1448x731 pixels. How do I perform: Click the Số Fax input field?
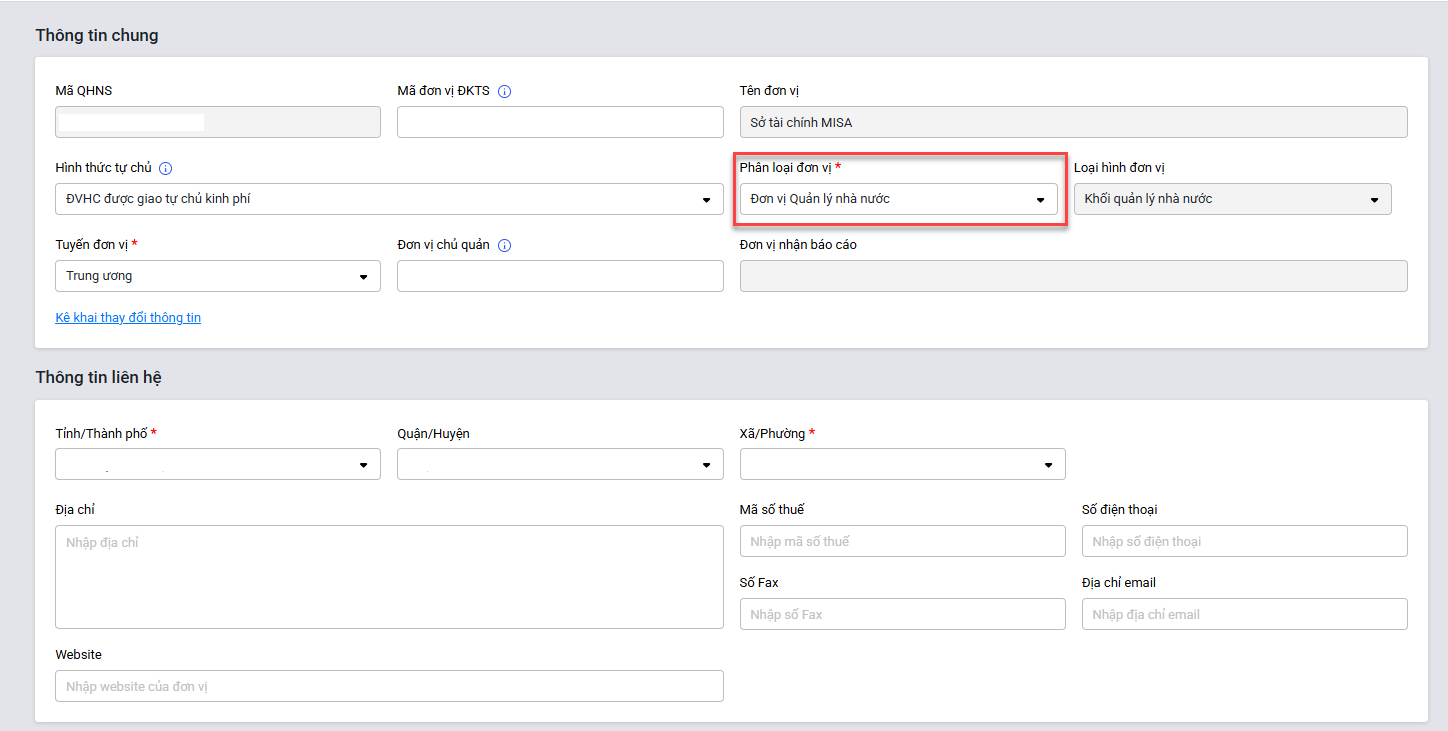(902, 614)
